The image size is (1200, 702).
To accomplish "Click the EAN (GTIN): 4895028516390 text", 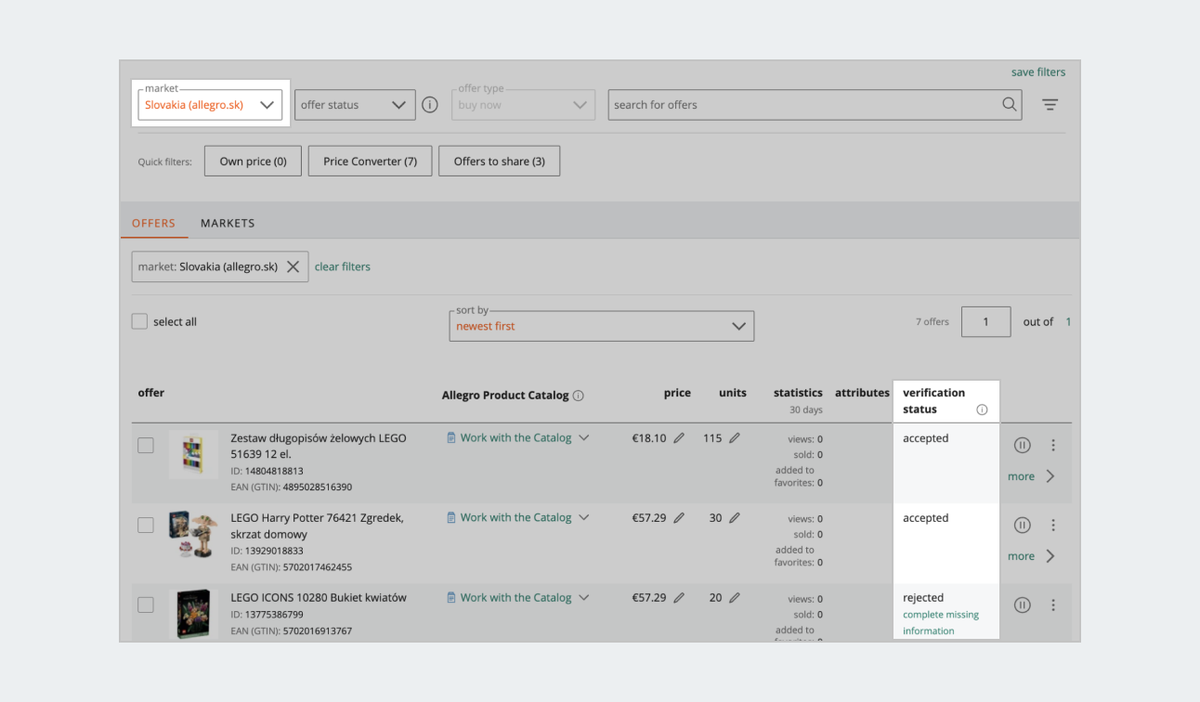I will 291,487.
